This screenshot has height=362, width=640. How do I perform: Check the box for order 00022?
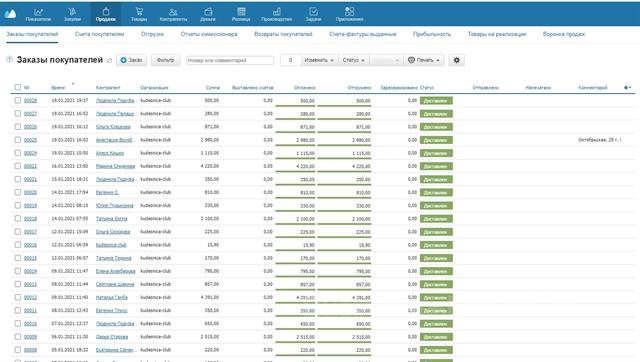[x=18, y=166]
